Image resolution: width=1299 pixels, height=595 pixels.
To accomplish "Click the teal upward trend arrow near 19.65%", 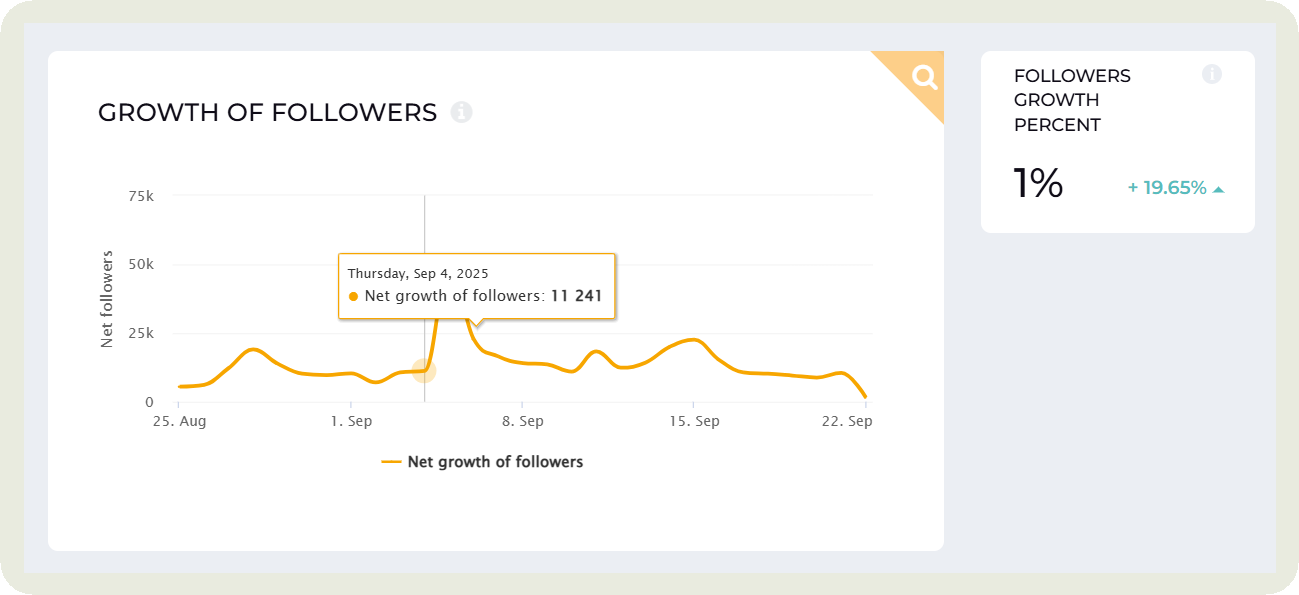I will click(x=1221, y=187).
